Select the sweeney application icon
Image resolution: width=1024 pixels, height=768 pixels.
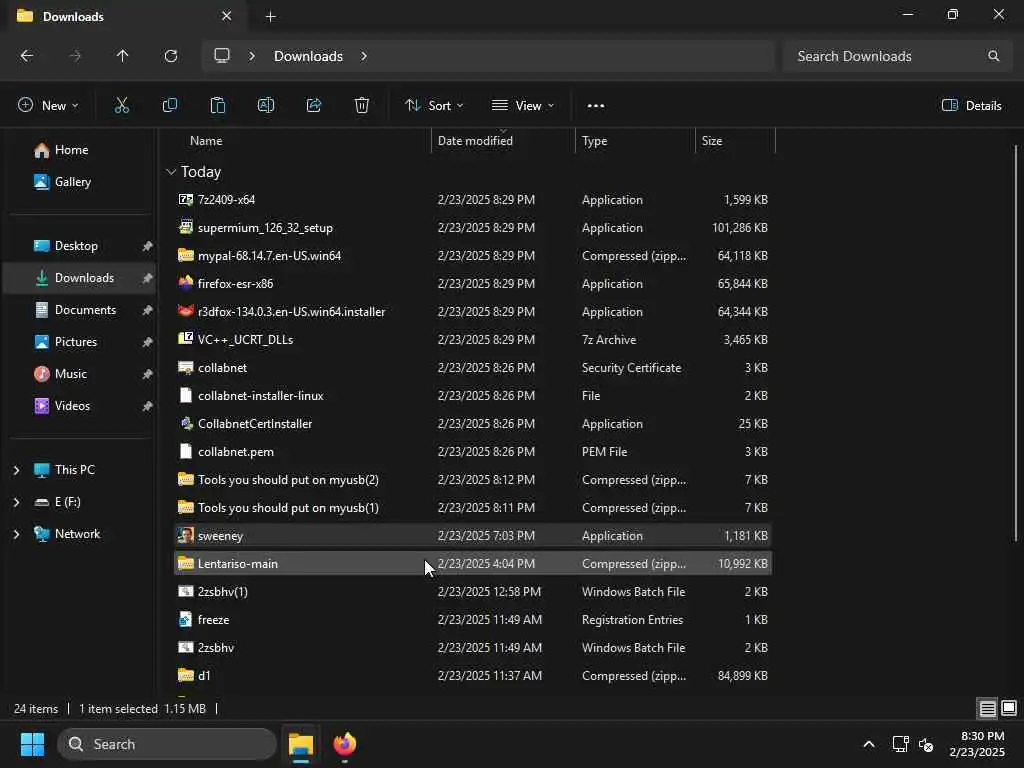click(x=185, y=535)
